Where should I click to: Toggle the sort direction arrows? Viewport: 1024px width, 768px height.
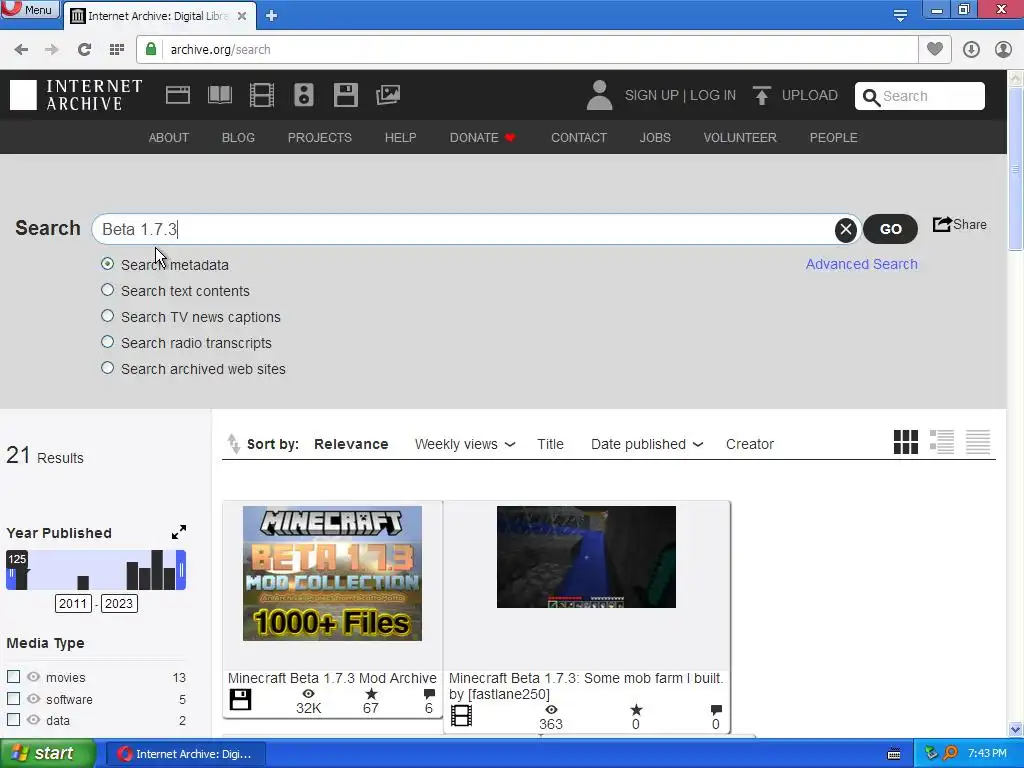(233, 444)
